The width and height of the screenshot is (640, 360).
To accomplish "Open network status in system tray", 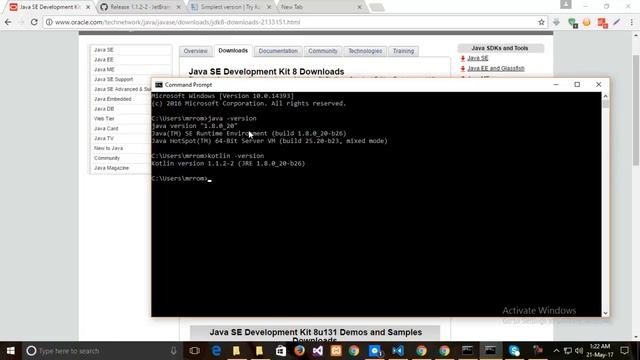I will (x=568, y=351).
